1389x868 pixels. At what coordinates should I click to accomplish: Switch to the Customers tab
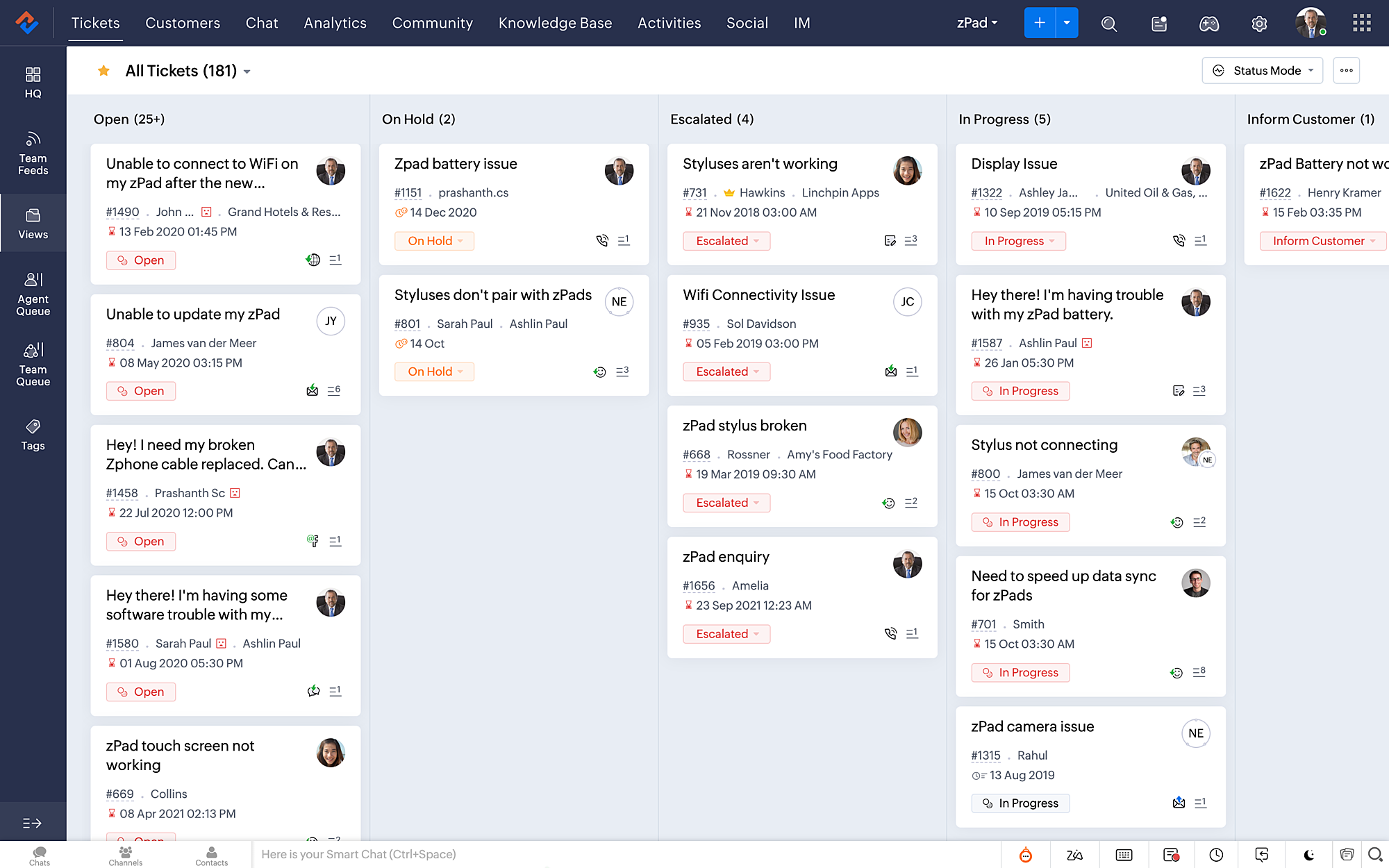point(183,23)
